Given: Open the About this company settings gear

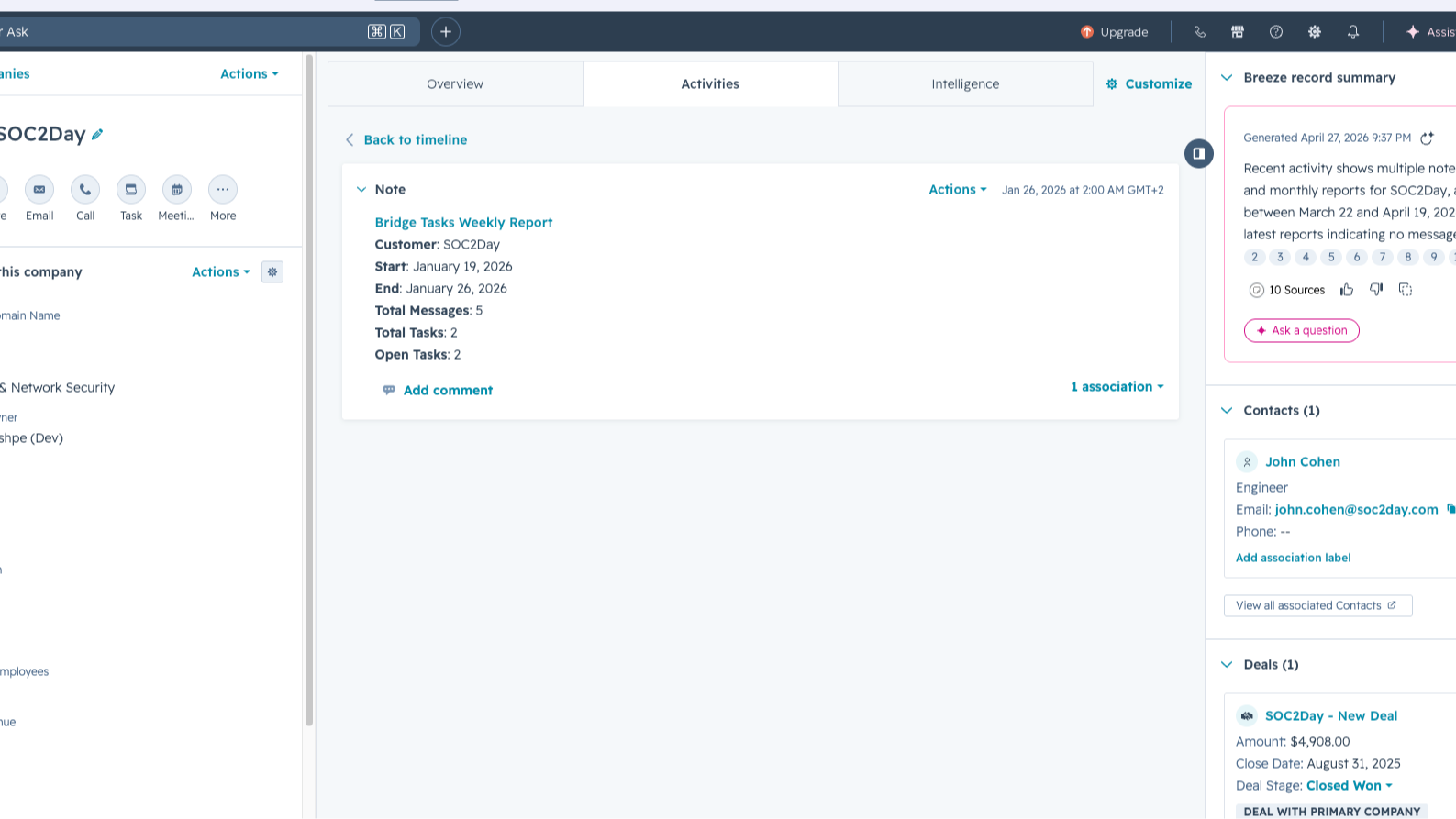Looking at the screenshot, I should pos(272,271).
